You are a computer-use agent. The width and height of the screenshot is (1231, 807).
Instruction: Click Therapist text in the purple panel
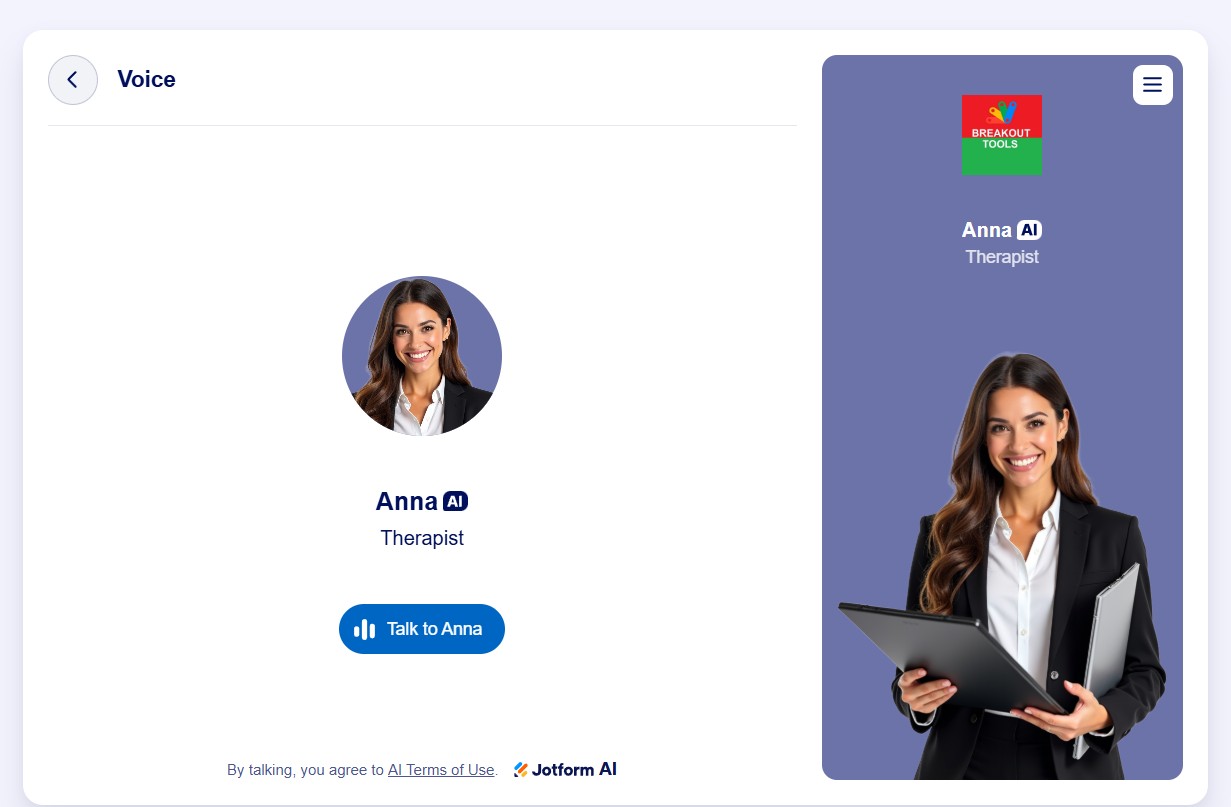pos(1002,257)
